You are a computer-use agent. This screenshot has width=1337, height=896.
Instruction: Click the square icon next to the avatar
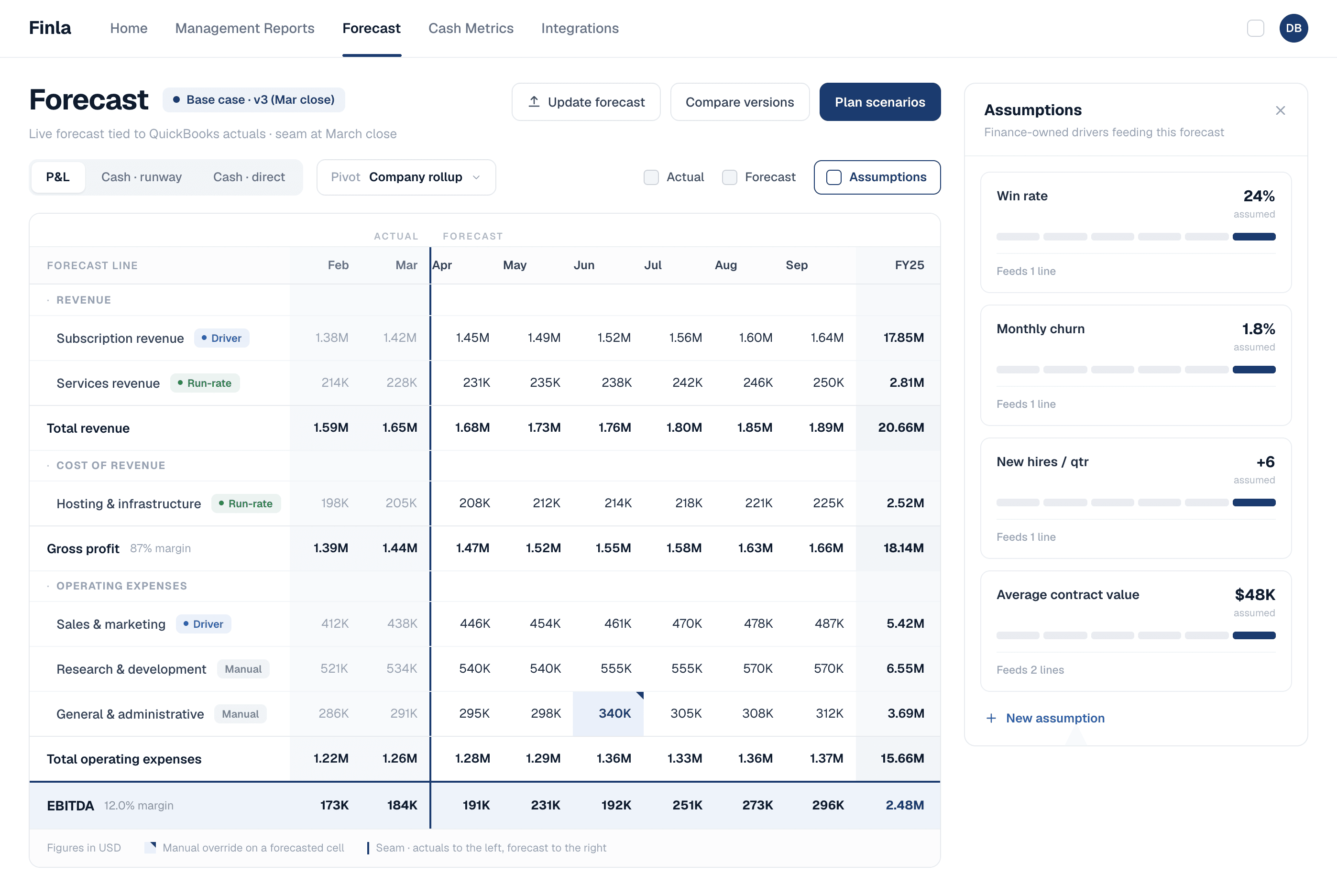point(1255,28)
